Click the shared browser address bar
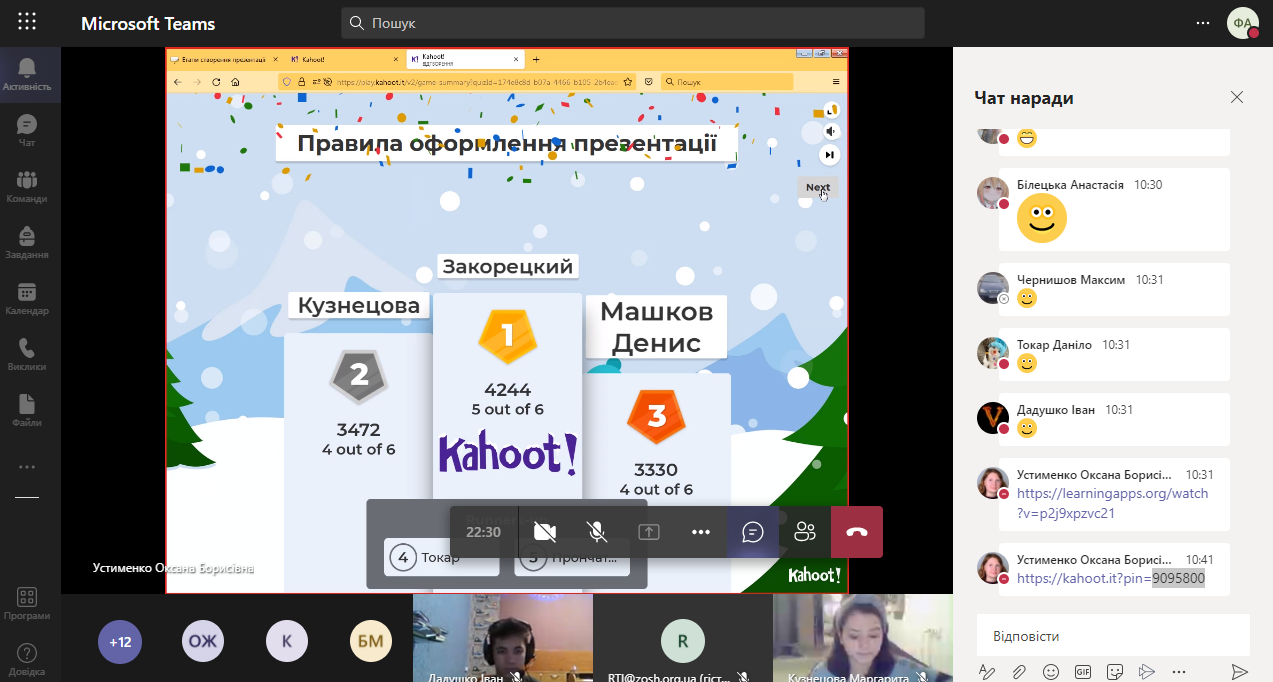Viewport: 1273px width, 682px height. (457, 82)
